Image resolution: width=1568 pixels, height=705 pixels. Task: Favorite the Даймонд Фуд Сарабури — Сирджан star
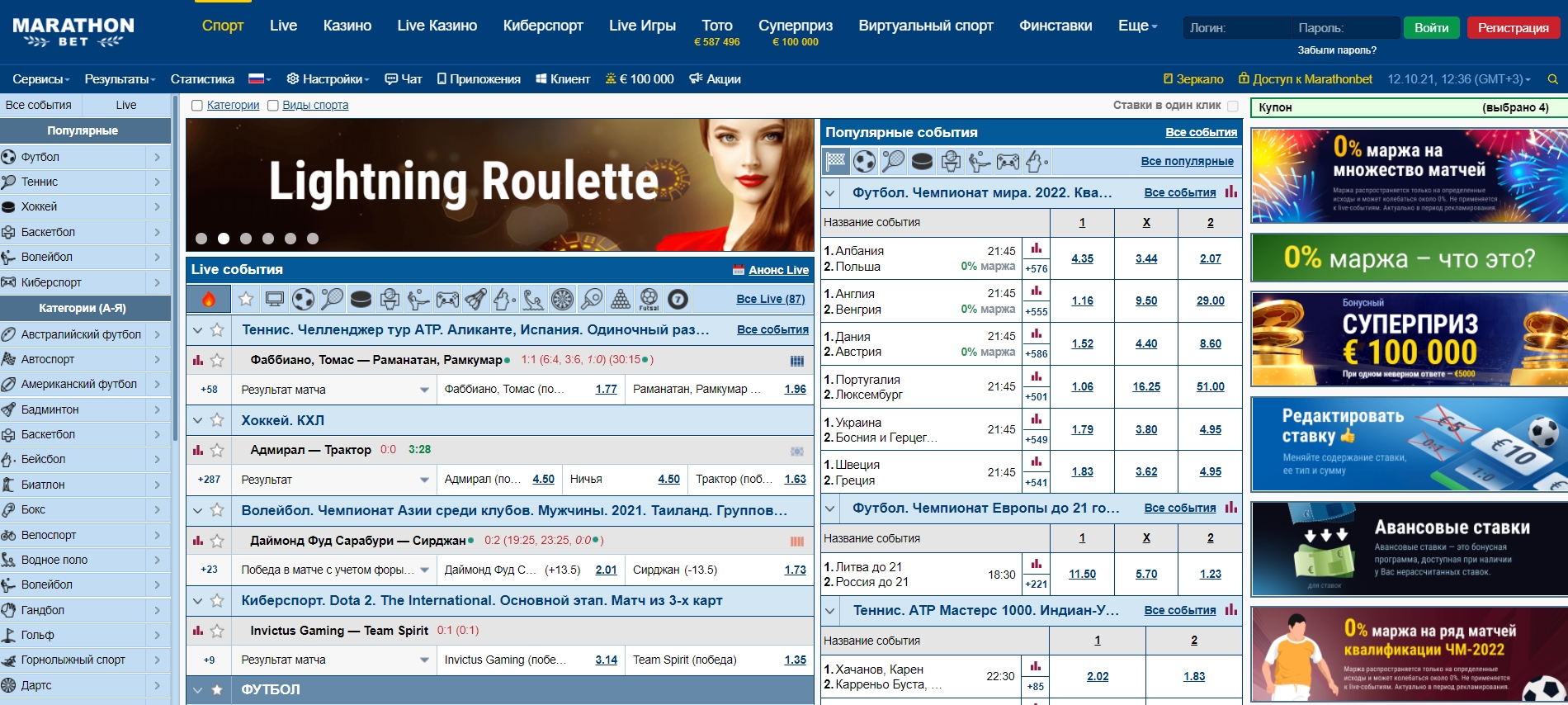pos(217,541)
